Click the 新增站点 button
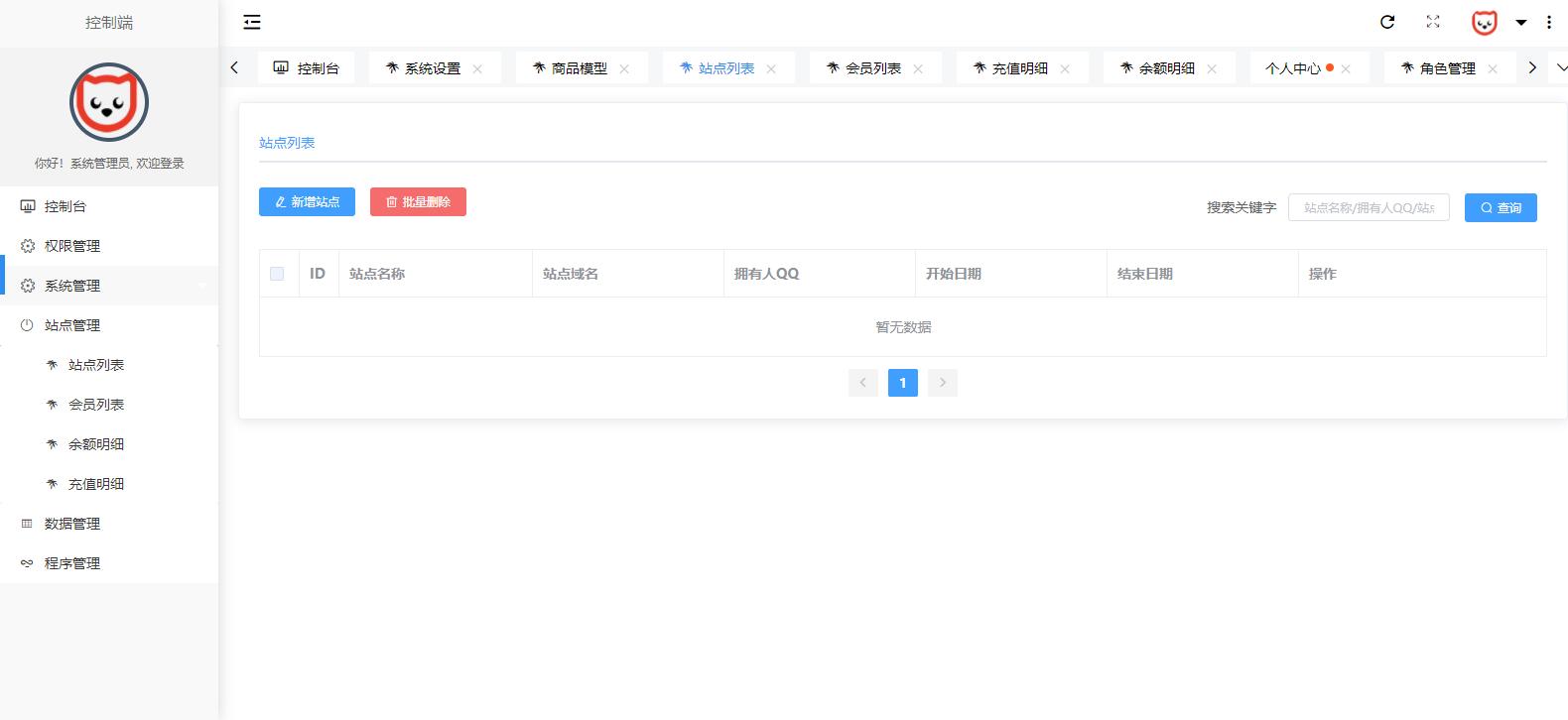Screen dimensions: 1568x720 tap(307, 202)
